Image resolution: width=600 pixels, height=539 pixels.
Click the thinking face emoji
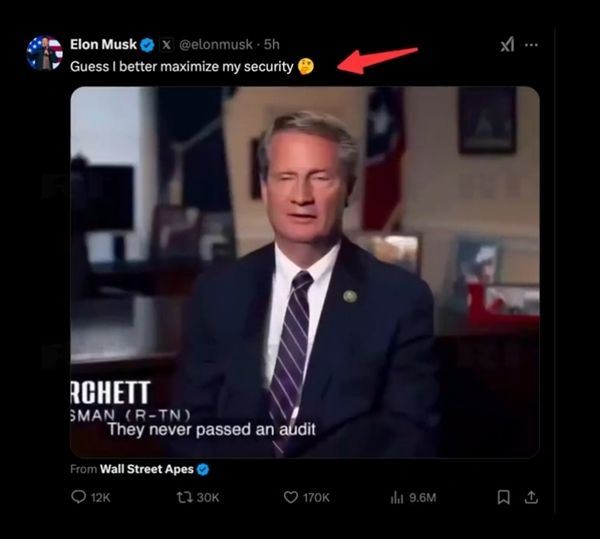306,66
